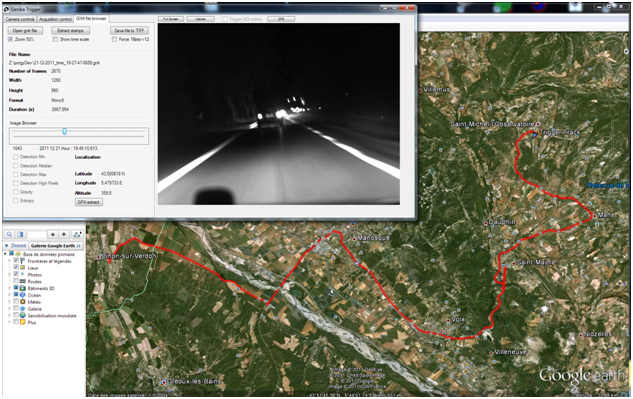
Task: Toggle the Force 16bits->12 checkbox
Action: [x=114, y=39]
